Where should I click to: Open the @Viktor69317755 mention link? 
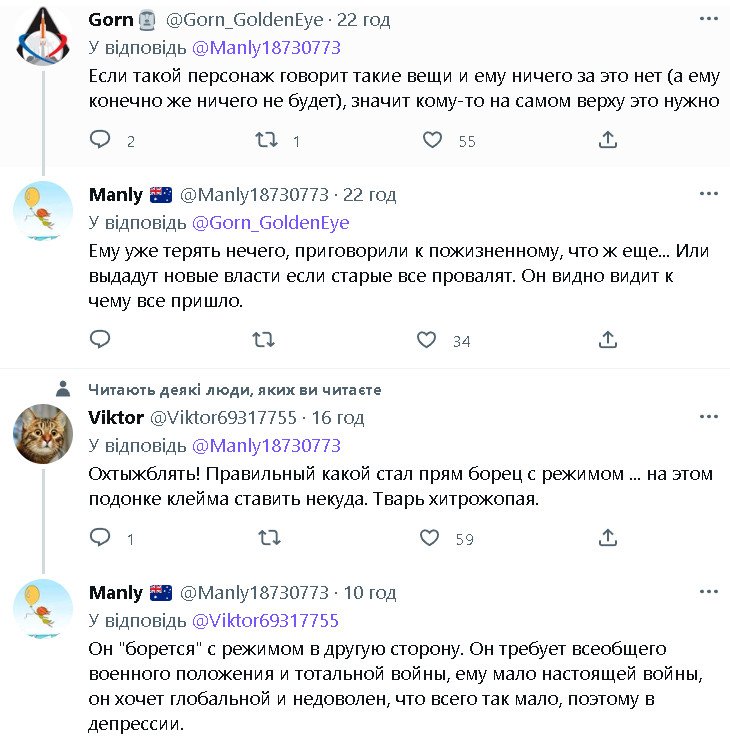point(265,620)
